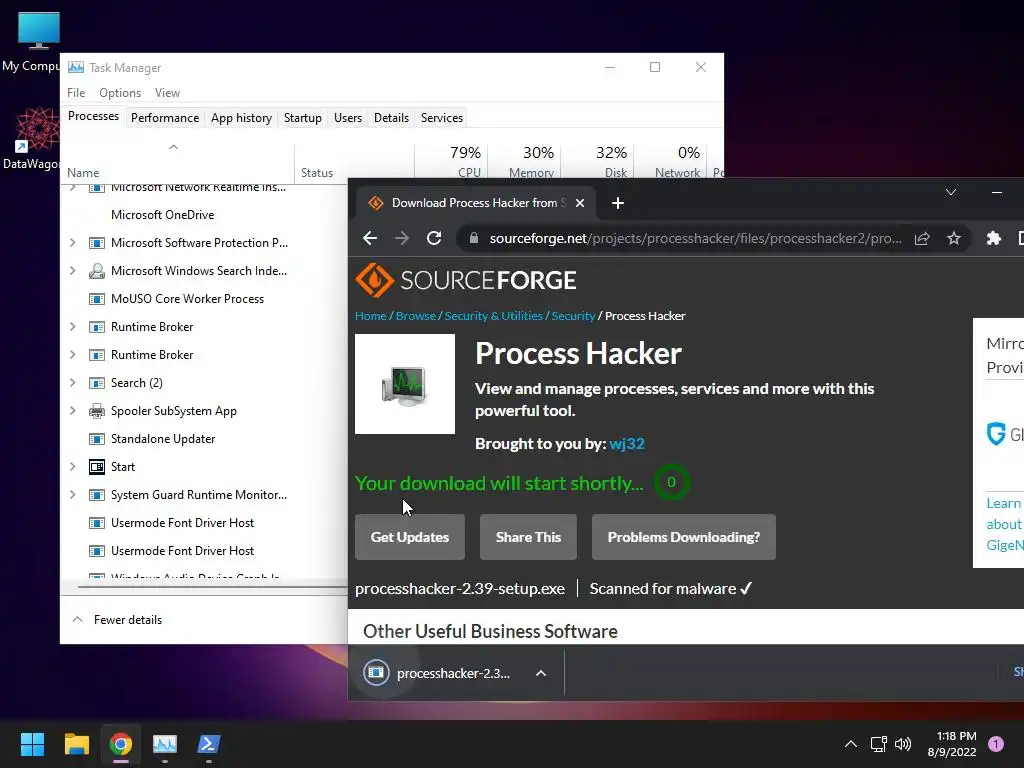This screenshot has height=768, width=1024.
Task: Switch to the Performance tab
Action: (x=165, y=118)
